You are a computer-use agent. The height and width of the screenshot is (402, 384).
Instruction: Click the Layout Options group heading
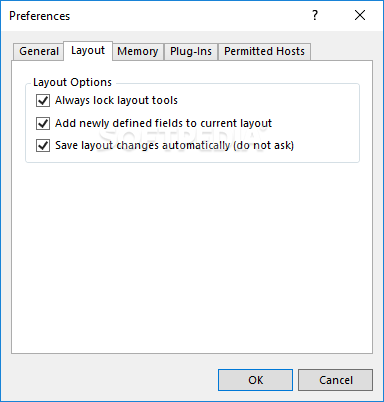(x=72, y=82)
